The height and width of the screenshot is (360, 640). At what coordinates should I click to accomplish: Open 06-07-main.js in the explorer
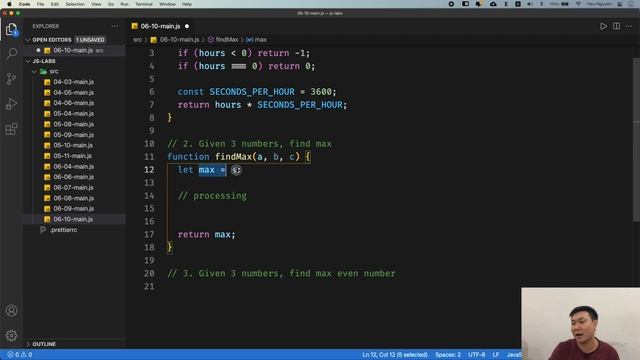pyautogui.click(x=75, y=188)
